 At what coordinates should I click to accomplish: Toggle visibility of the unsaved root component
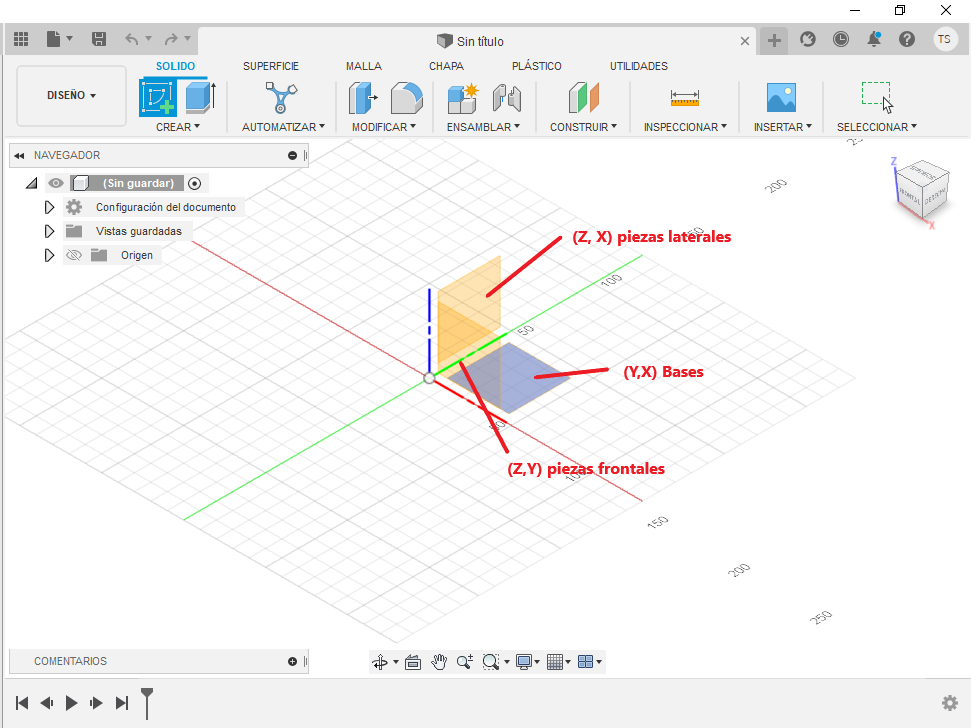[56, 183]
